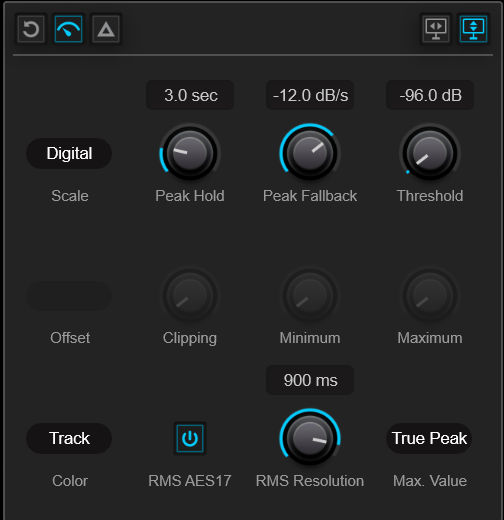Click the Minimum label
The width and height of the screenshot is (504, 520).
point(310,338)
